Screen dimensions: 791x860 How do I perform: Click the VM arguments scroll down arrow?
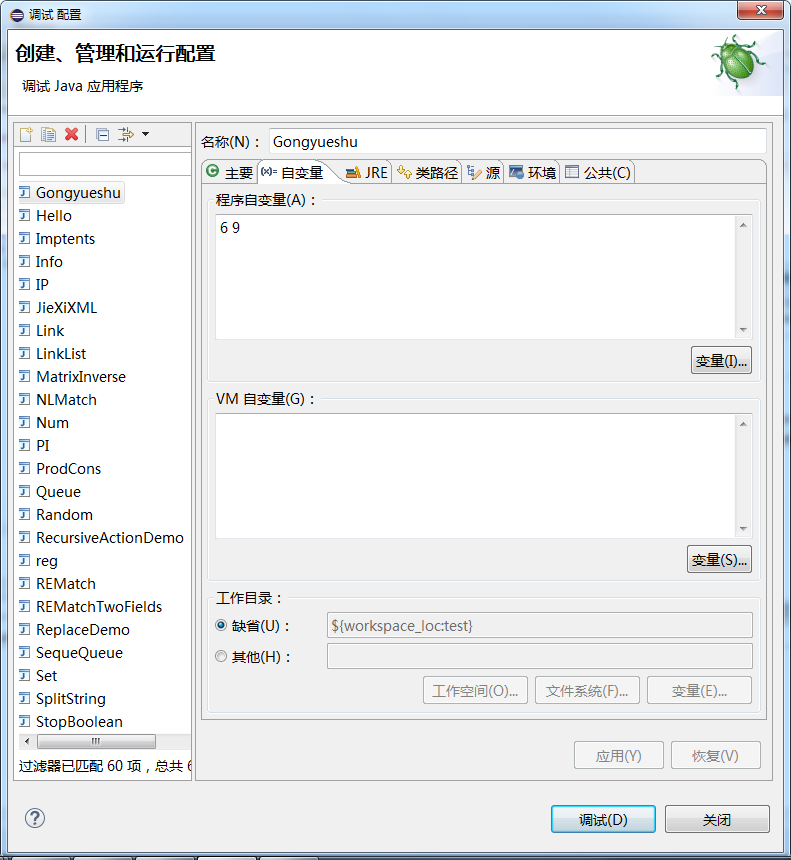coord(743,529)
